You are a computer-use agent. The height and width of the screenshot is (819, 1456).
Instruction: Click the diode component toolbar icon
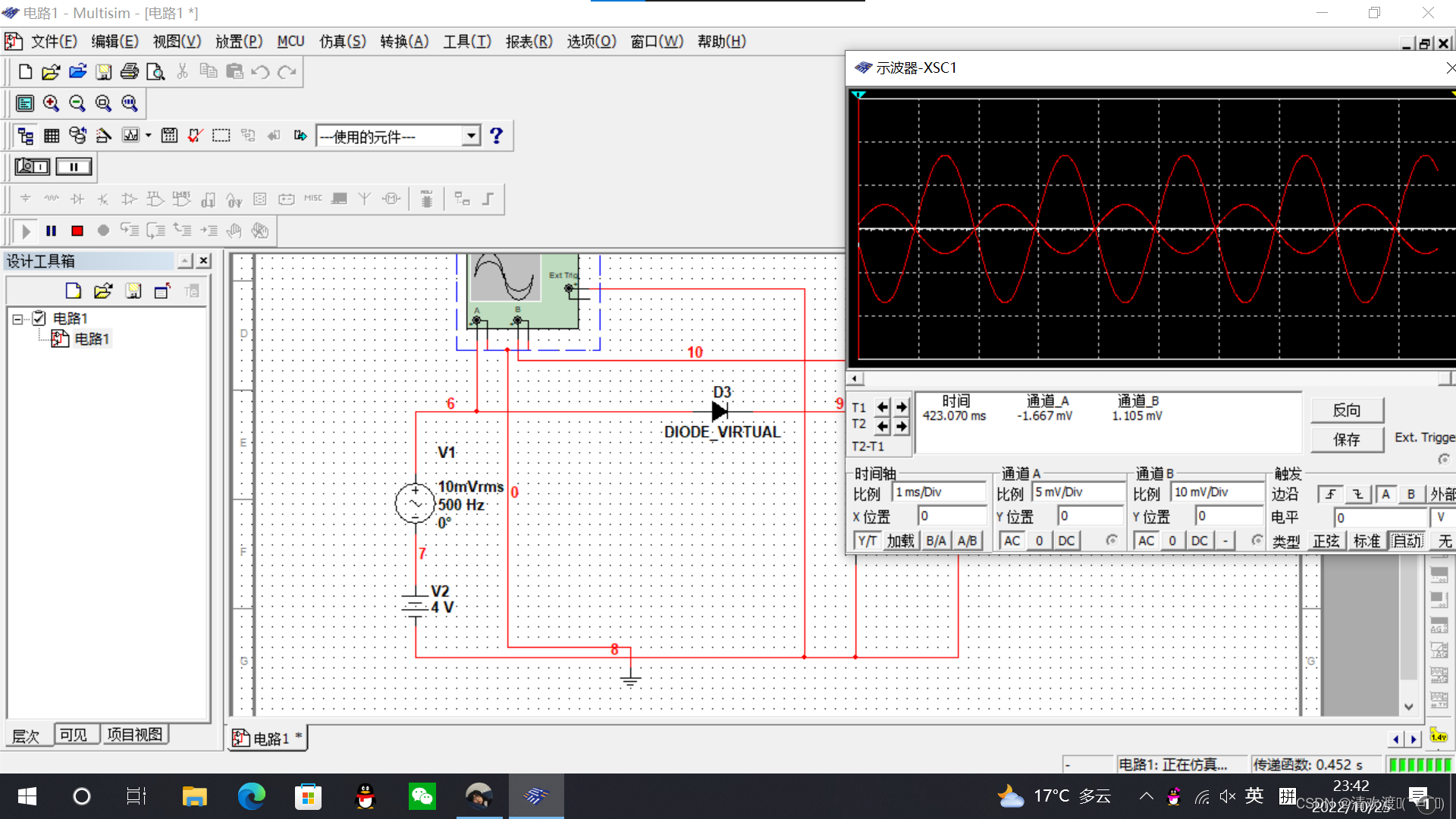(77, 199)
